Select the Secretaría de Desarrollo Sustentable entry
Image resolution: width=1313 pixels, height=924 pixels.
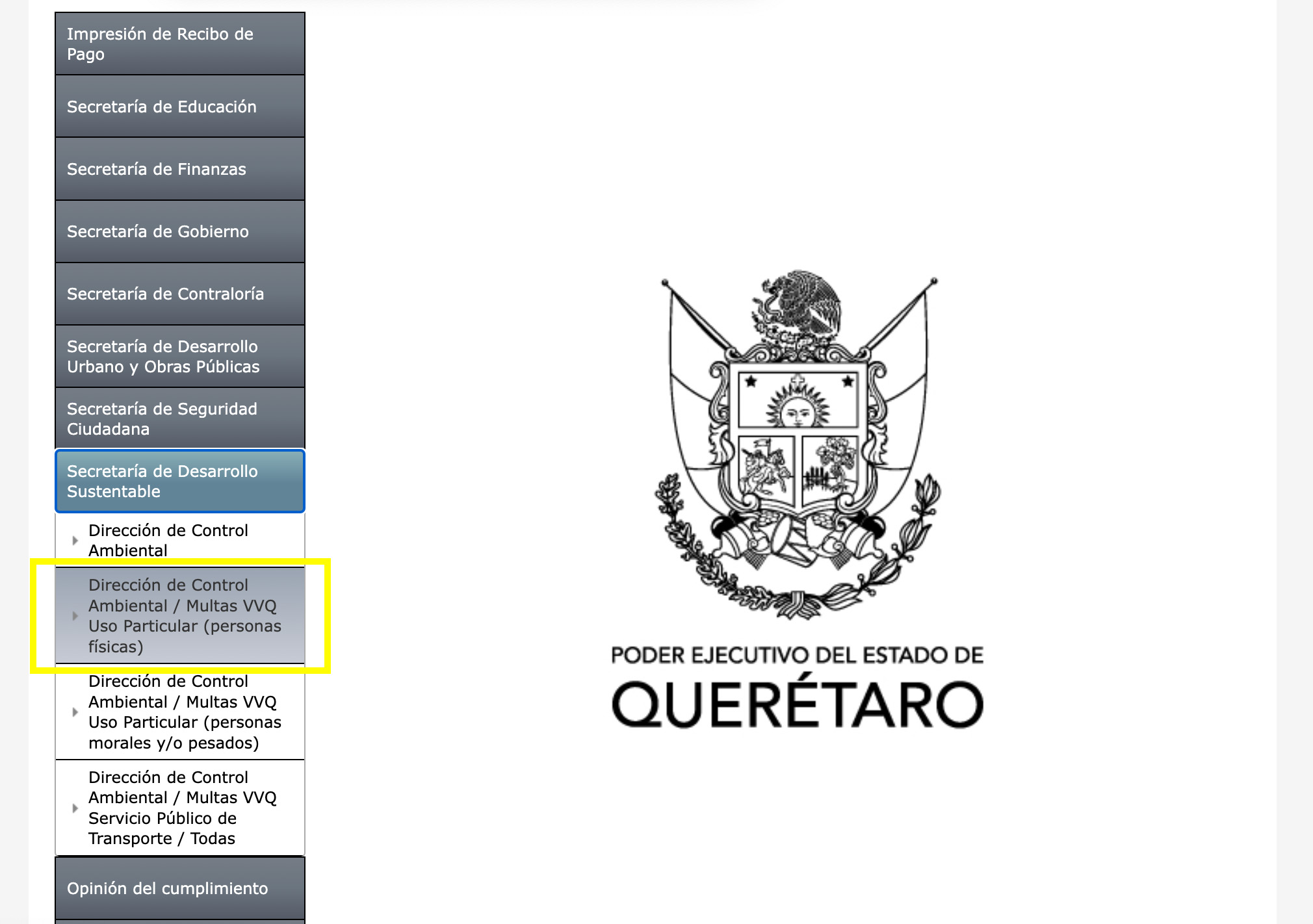(180, 481)
